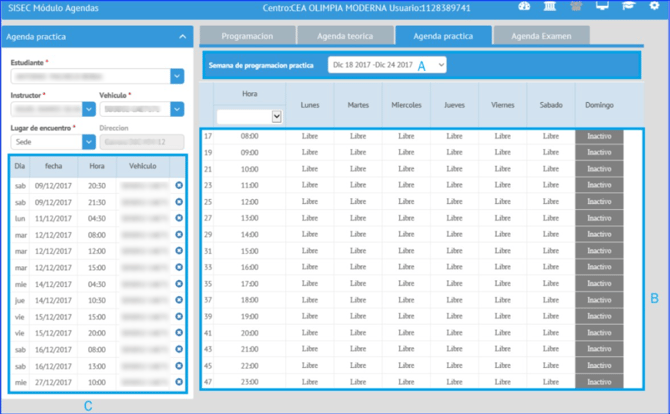This screenshot has width=670, height=414.
Task: Open the Hora filter dropdown in table header
Action: coord(249,116)
